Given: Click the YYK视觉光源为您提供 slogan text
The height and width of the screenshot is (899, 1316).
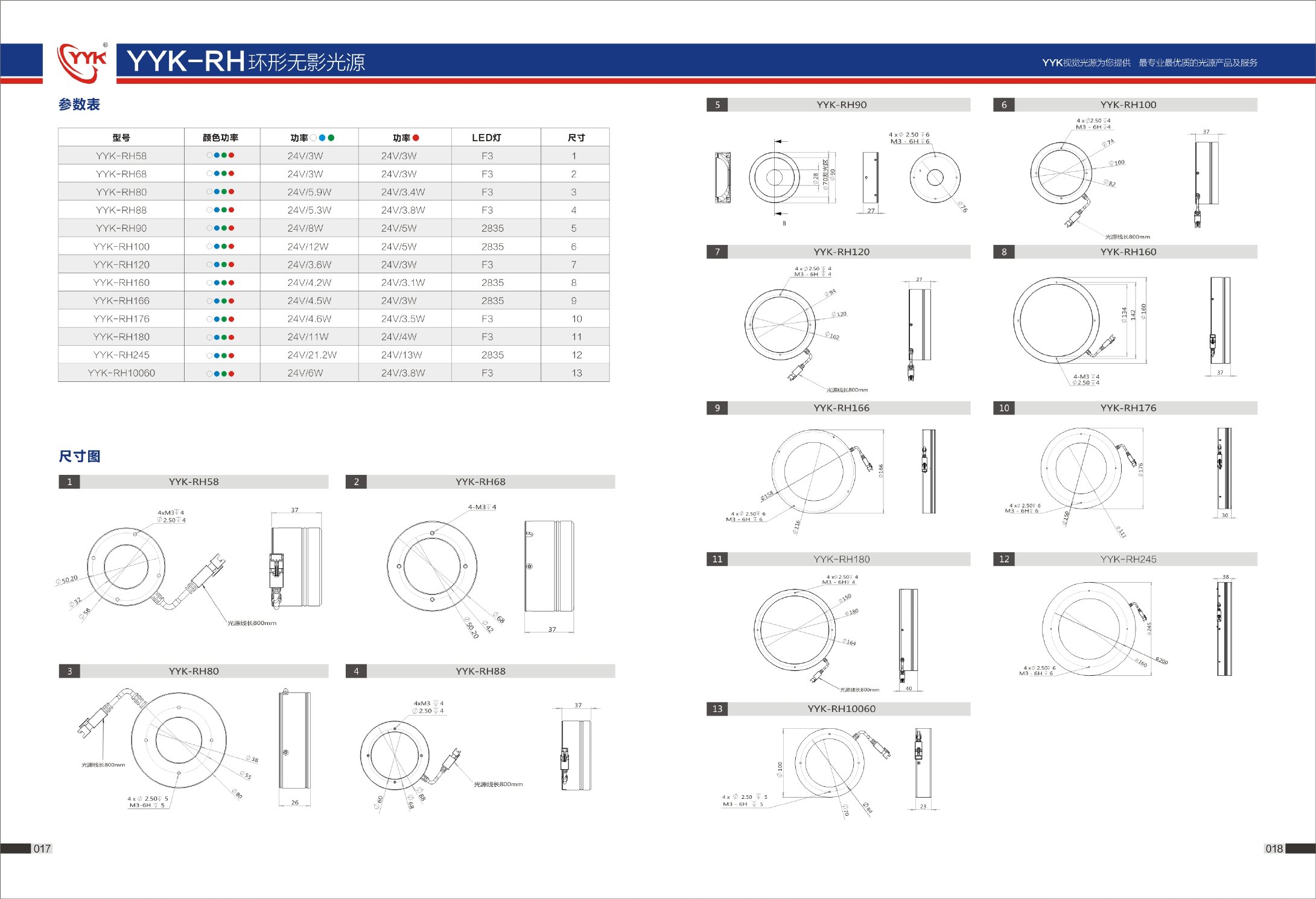Looking at the screenshot, I should tap(1086, 63).
